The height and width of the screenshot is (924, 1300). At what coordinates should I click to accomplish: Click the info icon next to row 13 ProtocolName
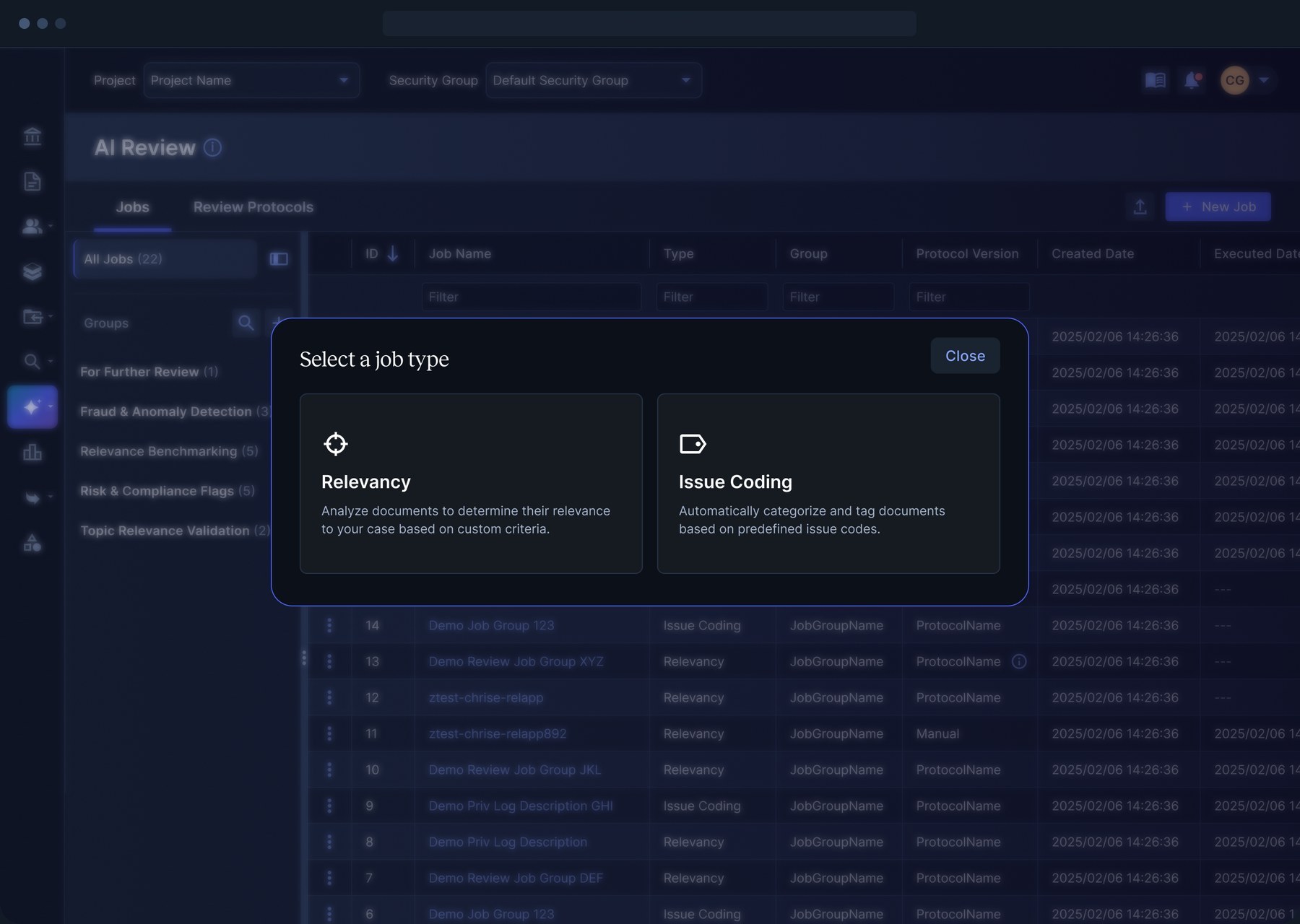click(x=1019, y=661)
